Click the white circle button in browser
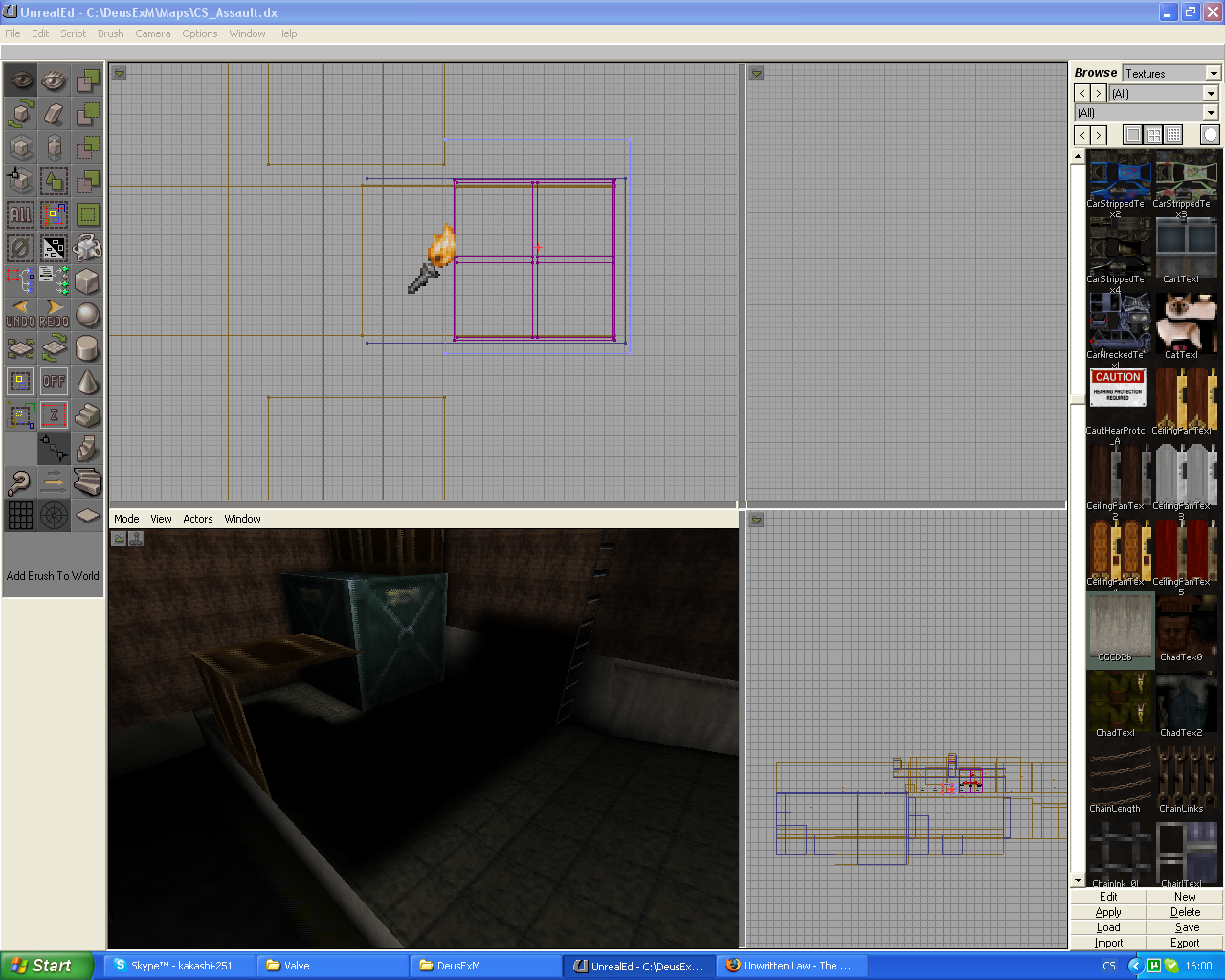1225x980 pixels. pos(1211,135)
